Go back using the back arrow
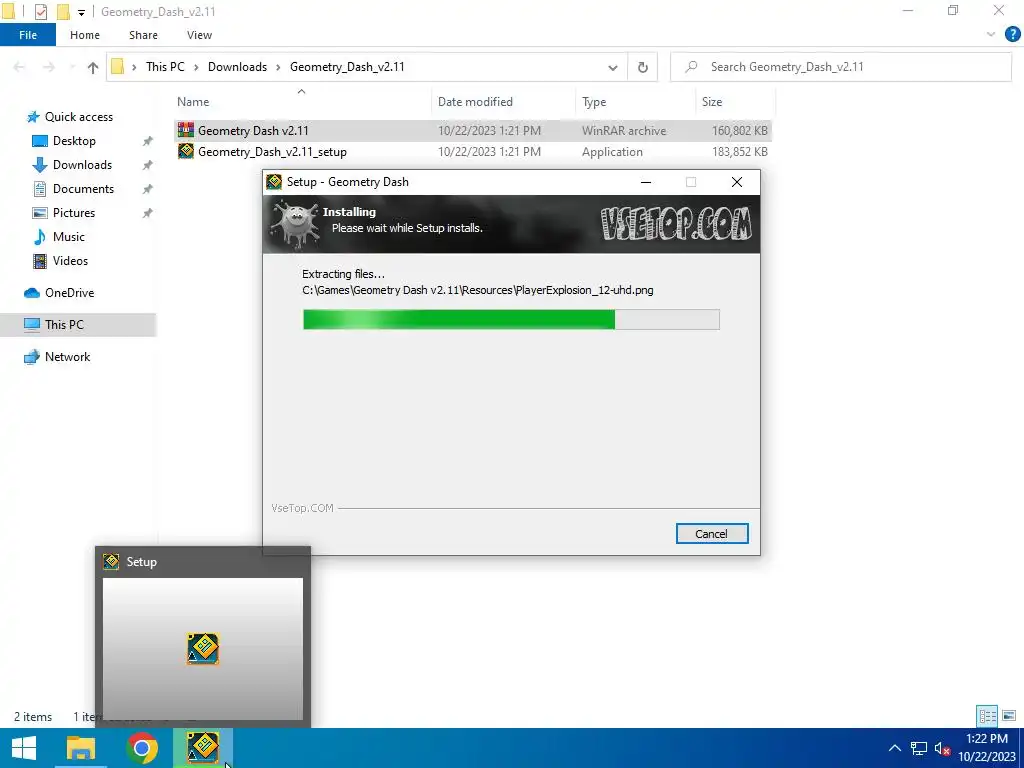1024x768 pixels. 19,67
